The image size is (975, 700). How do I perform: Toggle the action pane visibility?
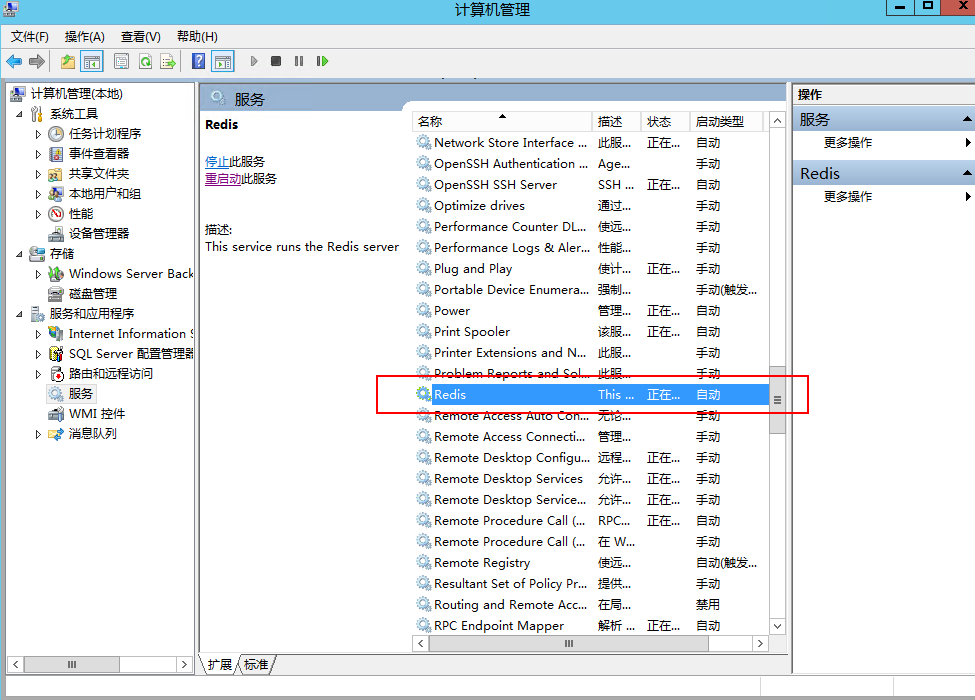click(222, 61)
